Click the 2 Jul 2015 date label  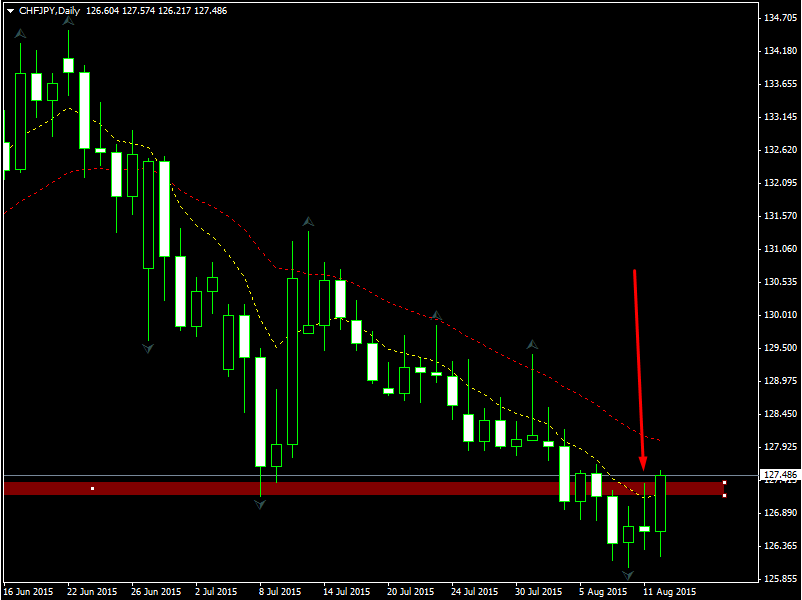pyautogui.click(x=216, y=592)
